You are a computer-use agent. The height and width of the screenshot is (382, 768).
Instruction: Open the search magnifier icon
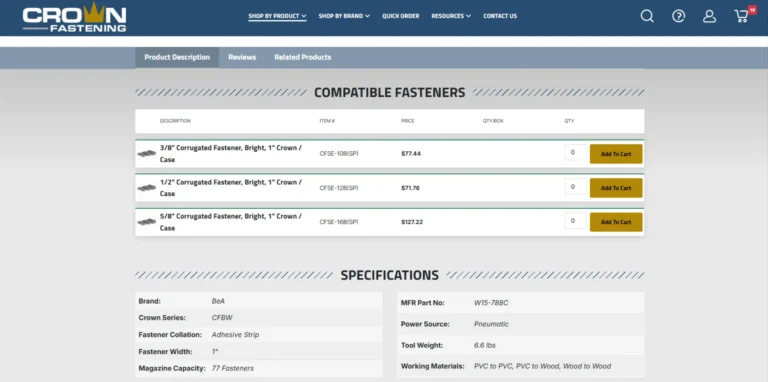(x=647, y=16)
